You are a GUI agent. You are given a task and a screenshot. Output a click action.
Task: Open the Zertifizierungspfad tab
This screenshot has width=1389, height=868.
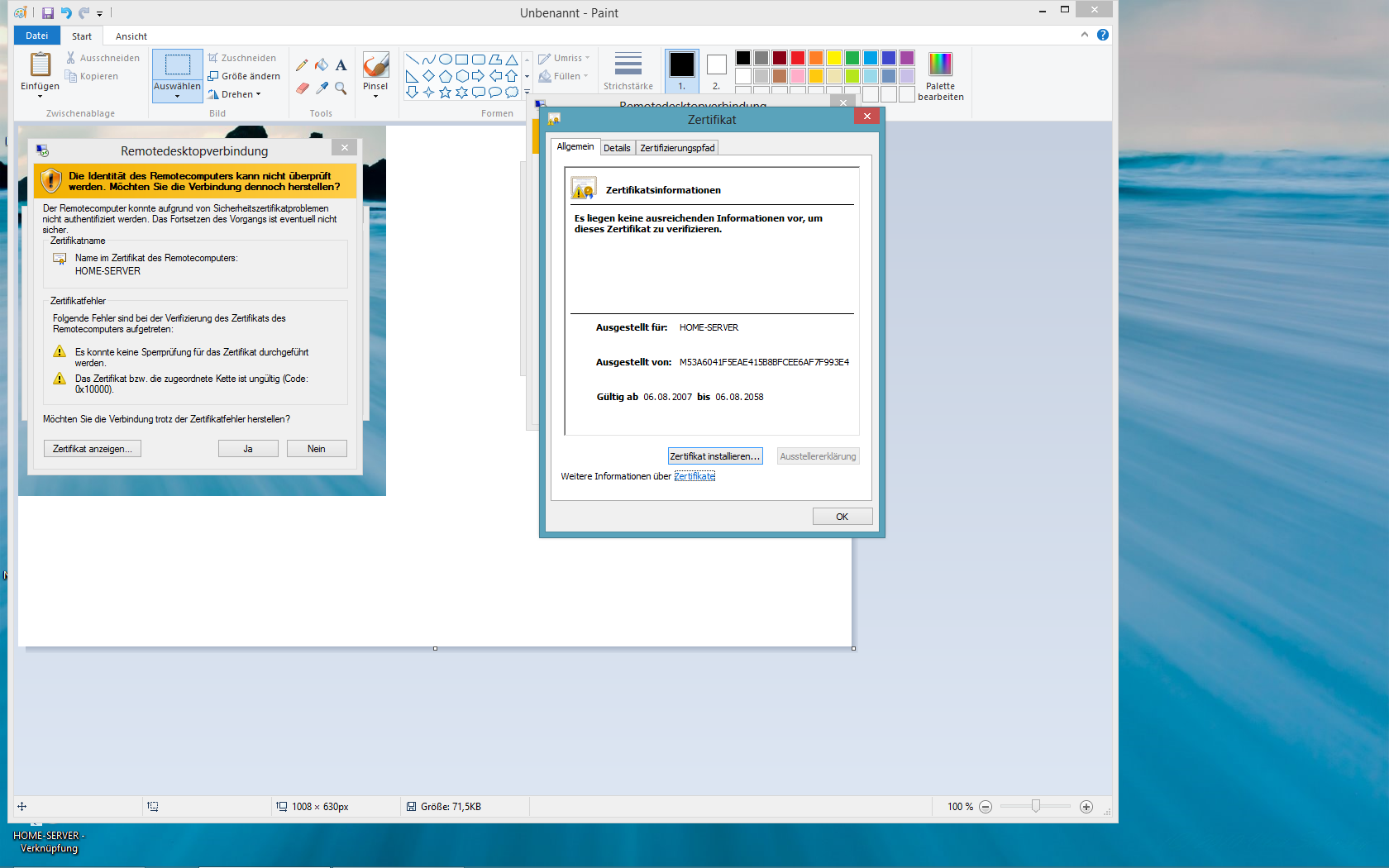coord(676,148)
